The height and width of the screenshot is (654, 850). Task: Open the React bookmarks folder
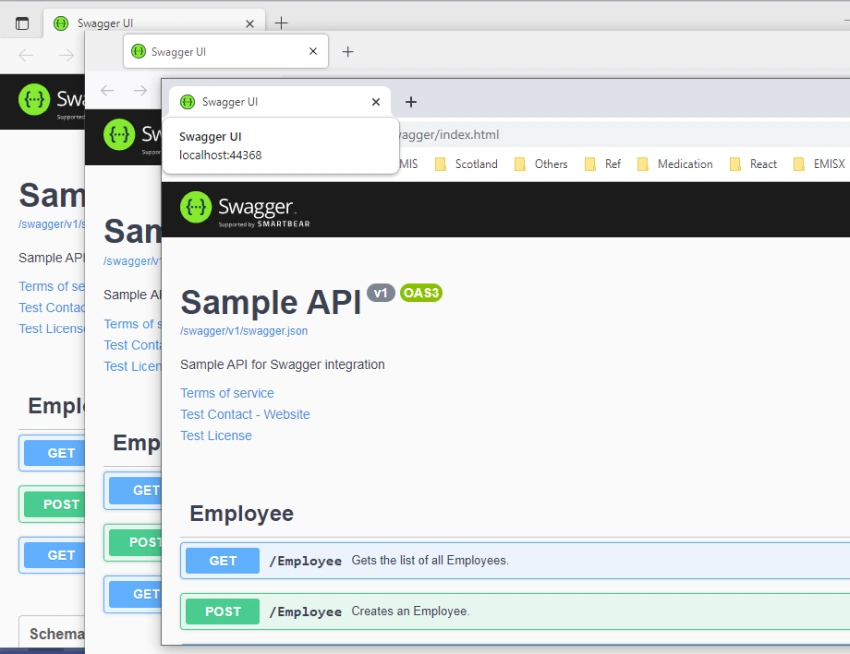[753, 164]
